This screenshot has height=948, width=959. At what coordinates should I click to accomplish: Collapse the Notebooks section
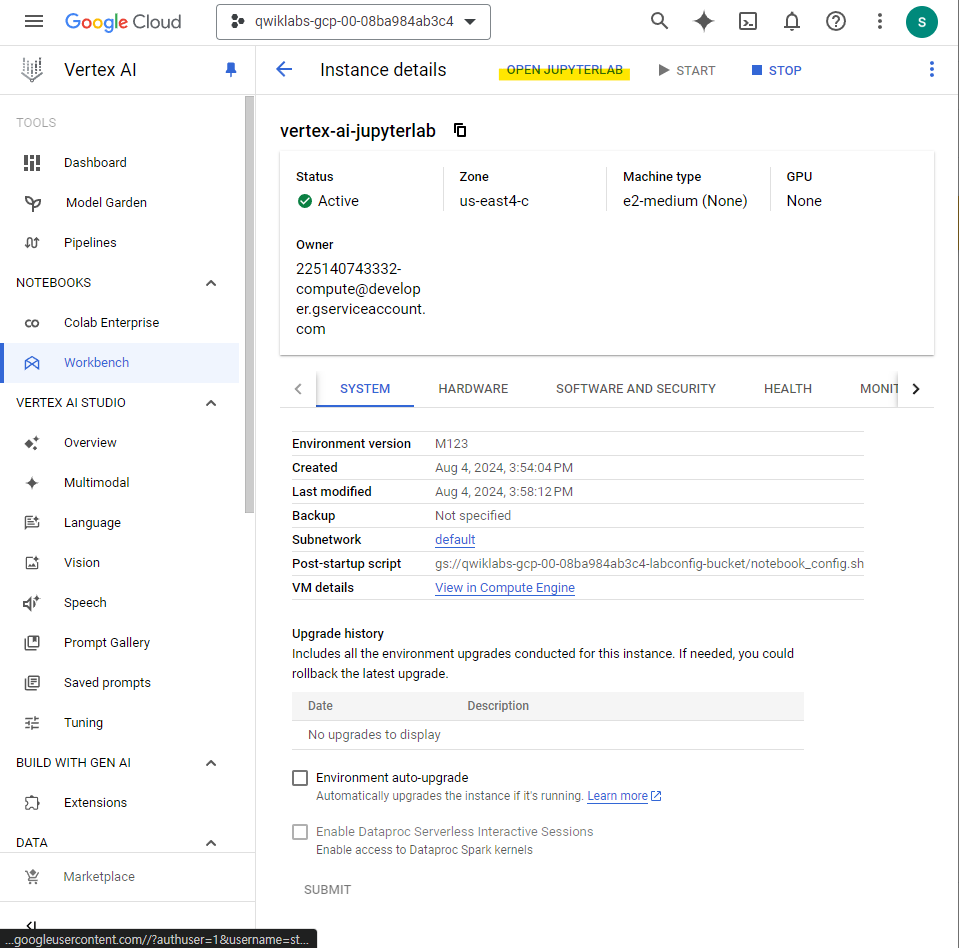point(211,283)
